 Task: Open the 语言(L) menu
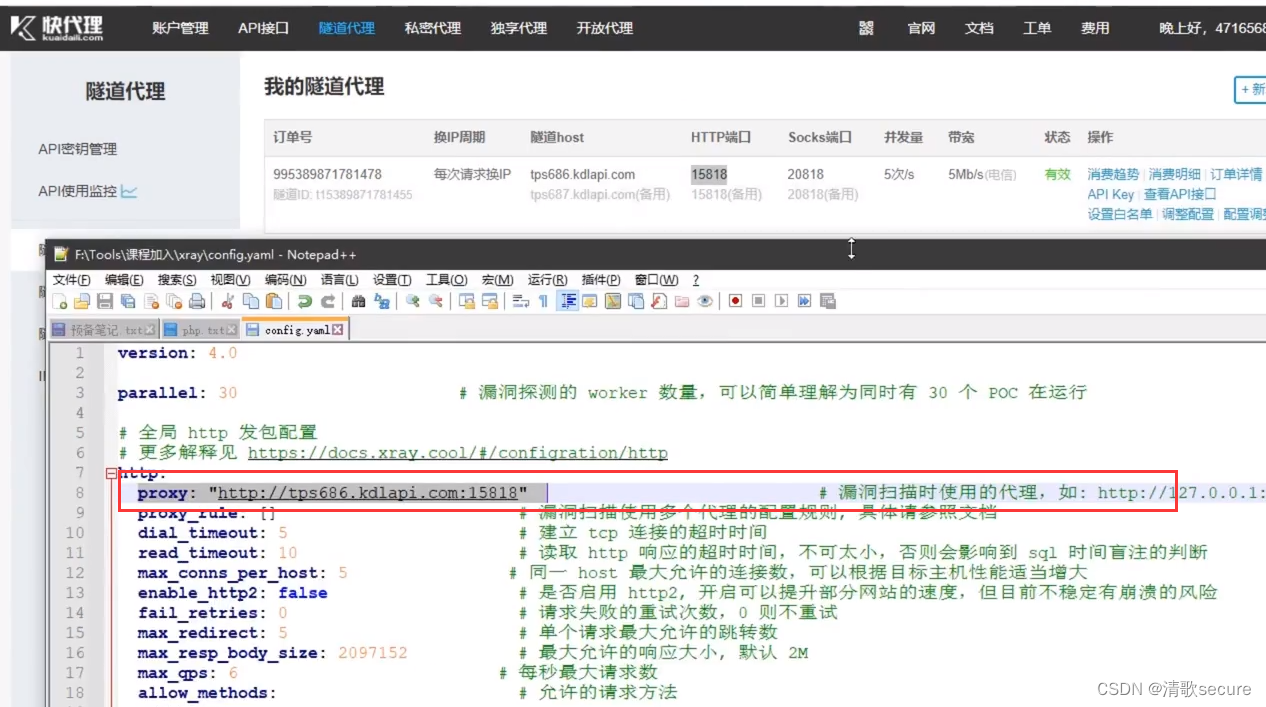click(339, 280)
